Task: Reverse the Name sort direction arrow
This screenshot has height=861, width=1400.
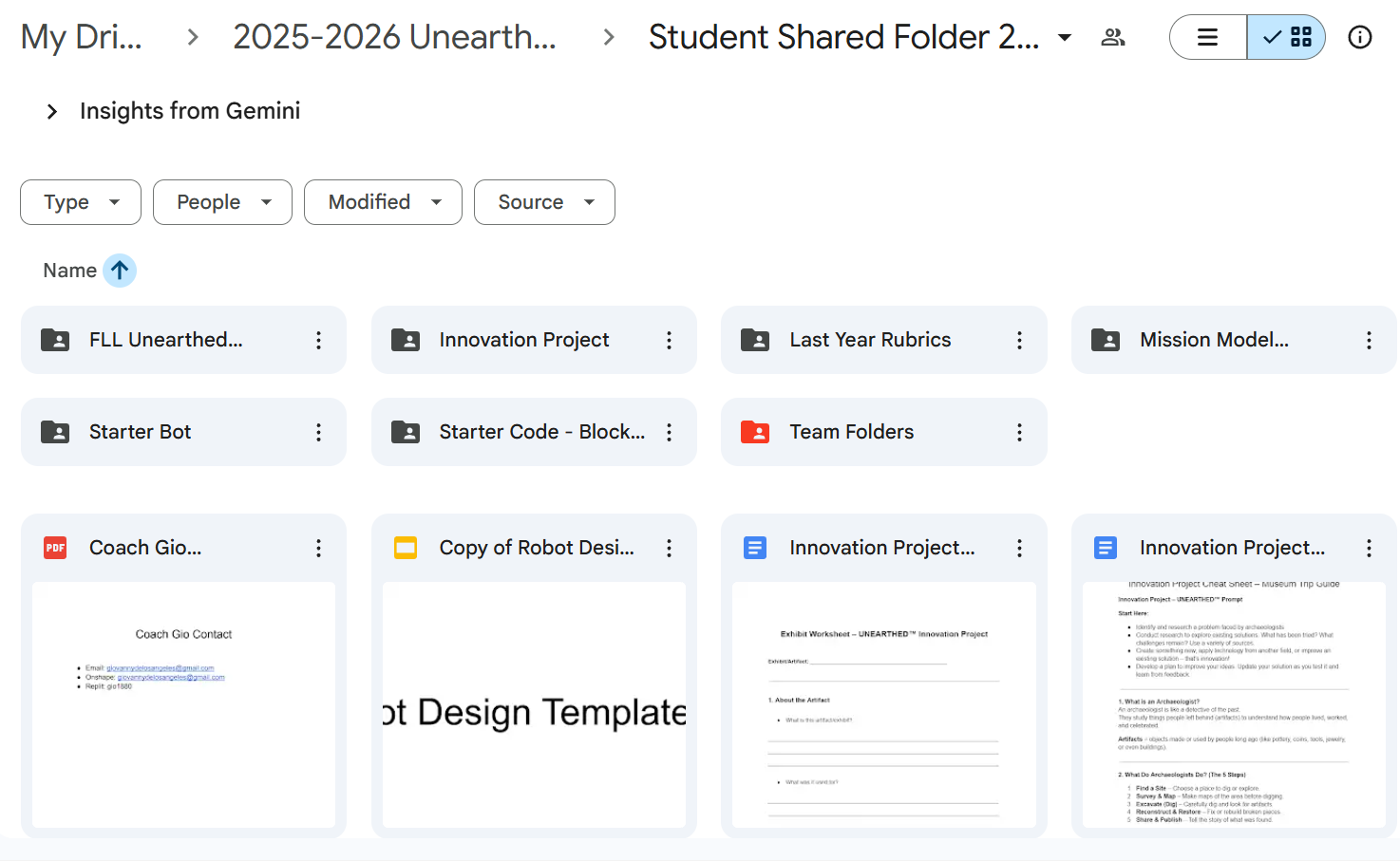Action: 120,271
